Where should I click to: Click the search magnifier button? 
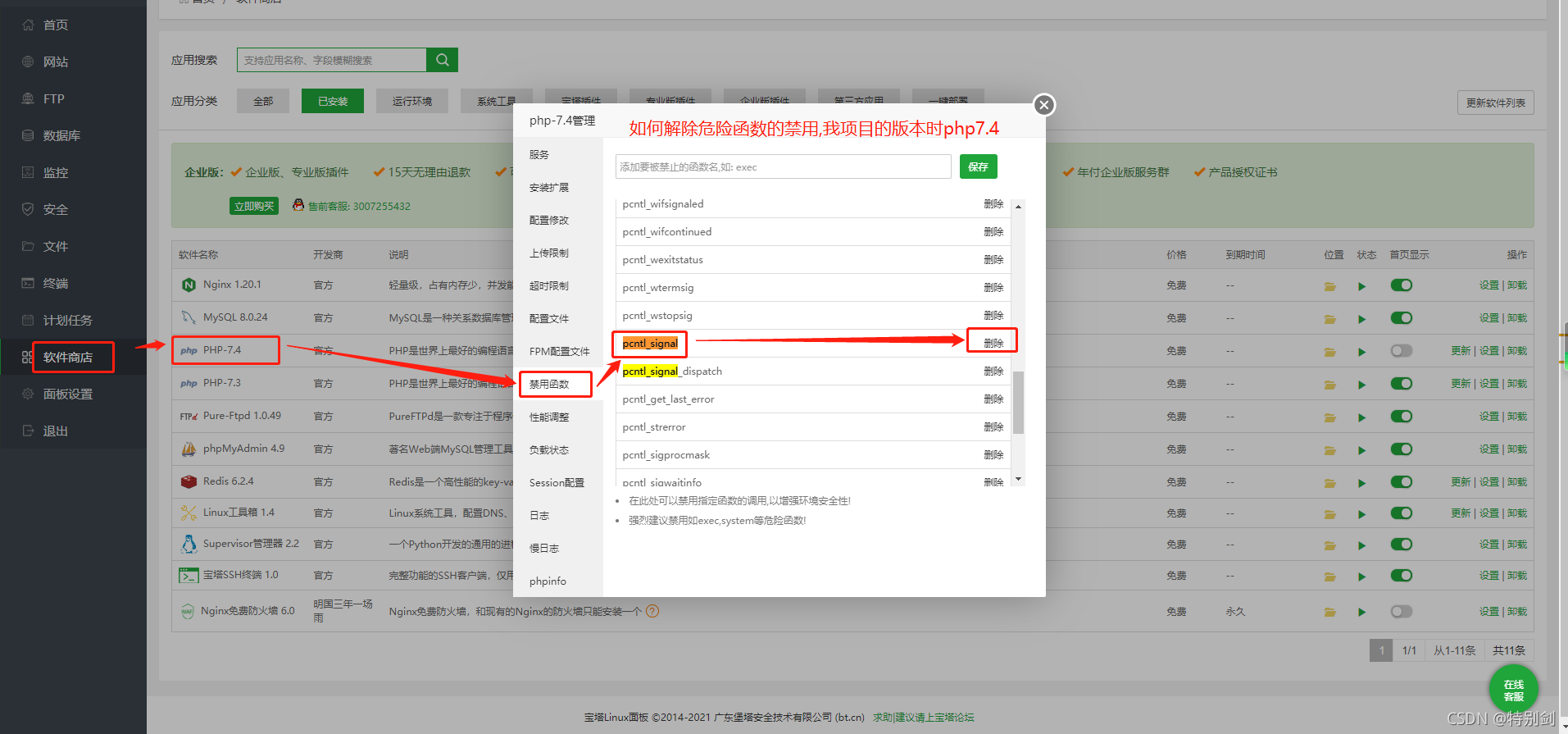pyautogui.click(x=442, y=60)
